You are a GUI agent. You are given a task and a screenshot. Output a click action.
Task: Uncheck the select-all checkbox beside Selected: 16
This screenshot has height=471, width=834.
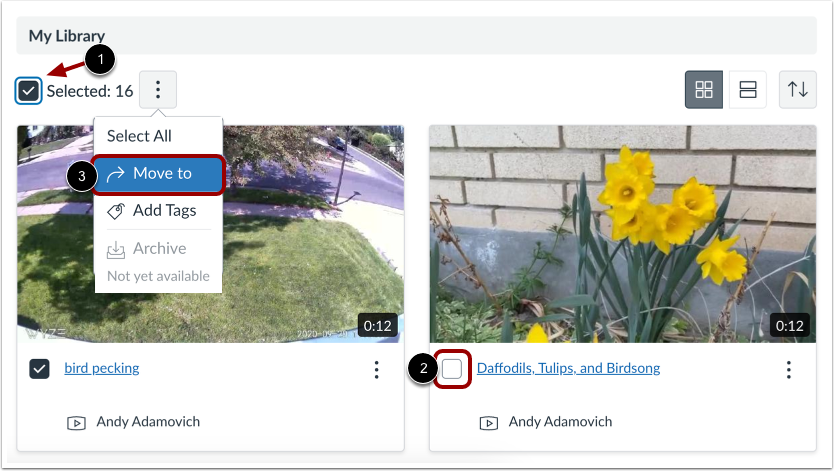(28, 91)
